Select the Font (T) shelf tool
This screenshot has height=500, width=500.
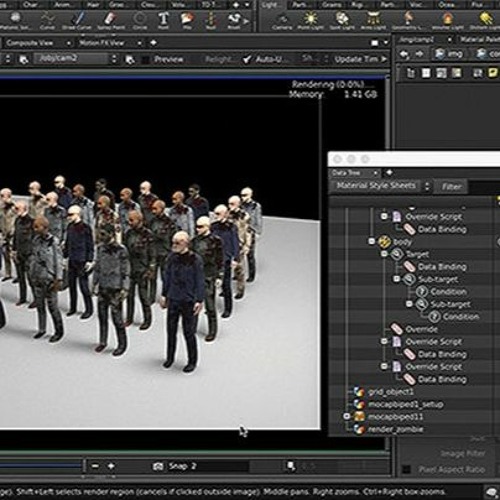click(x=163, y=21)
